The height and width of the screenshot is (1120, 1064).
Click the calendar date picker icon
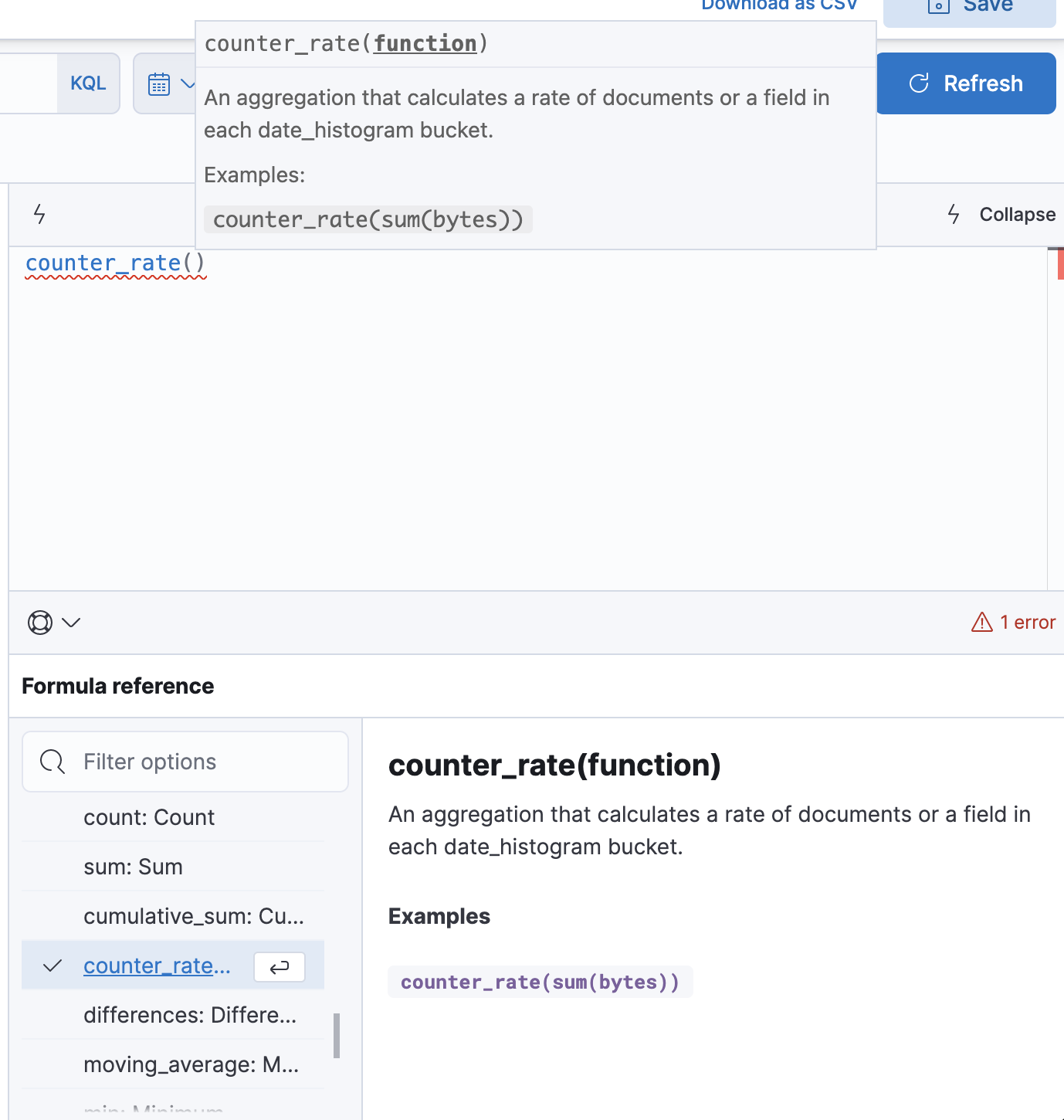click(x=159, y=83)
